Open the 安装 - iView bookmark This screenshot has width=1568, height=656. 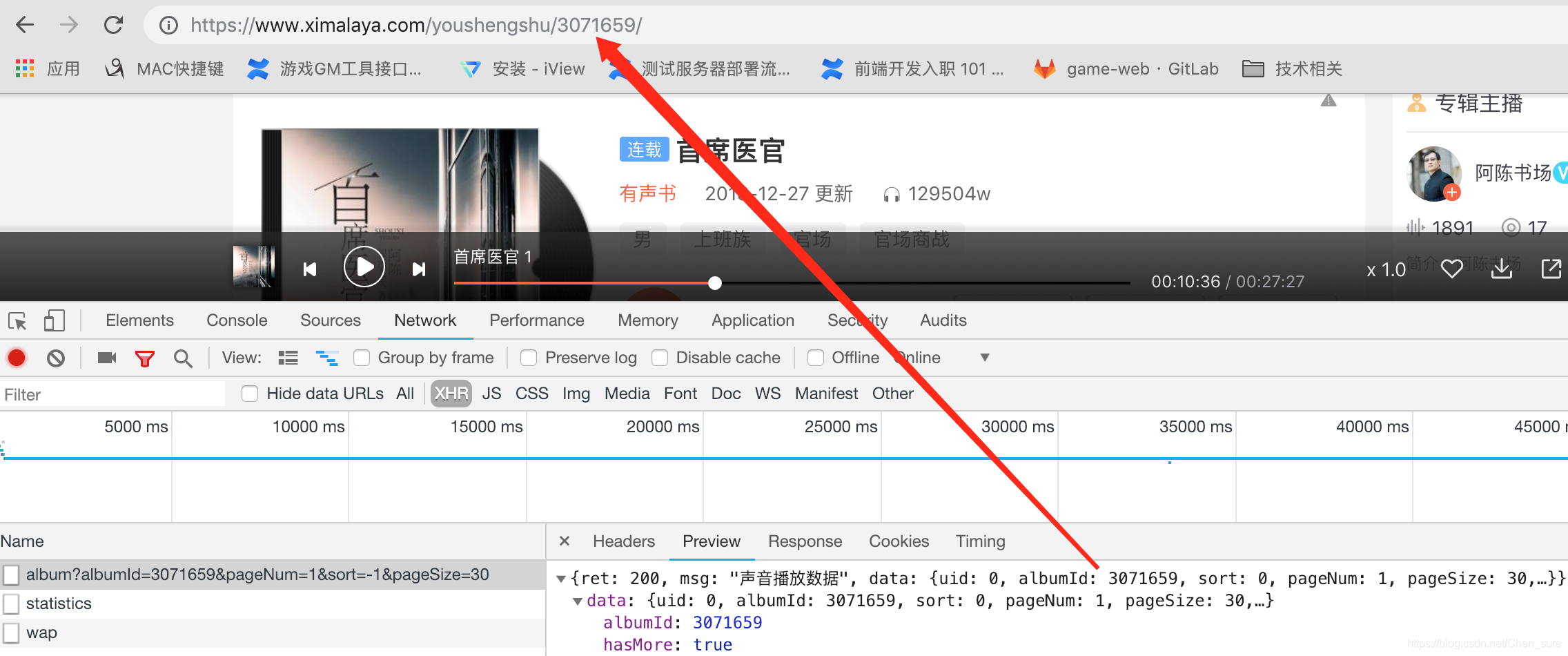[523, 68]
